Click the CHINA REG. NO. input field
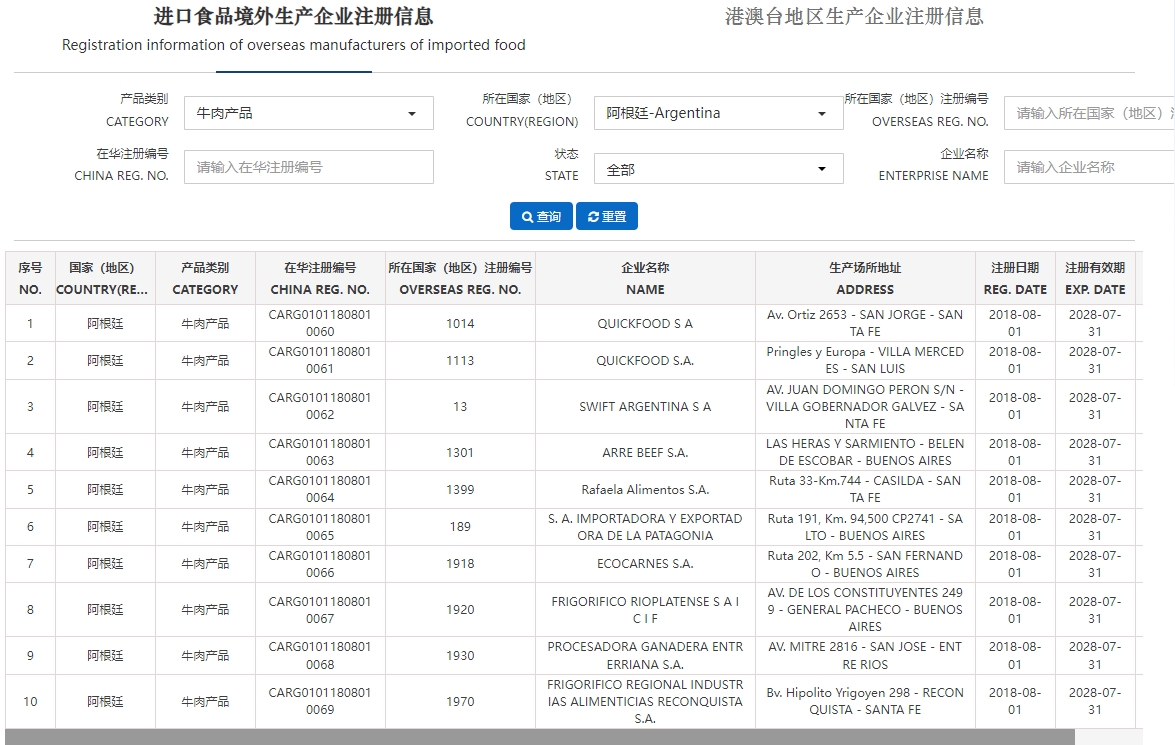1175x745 pixels. pos(307,164)
